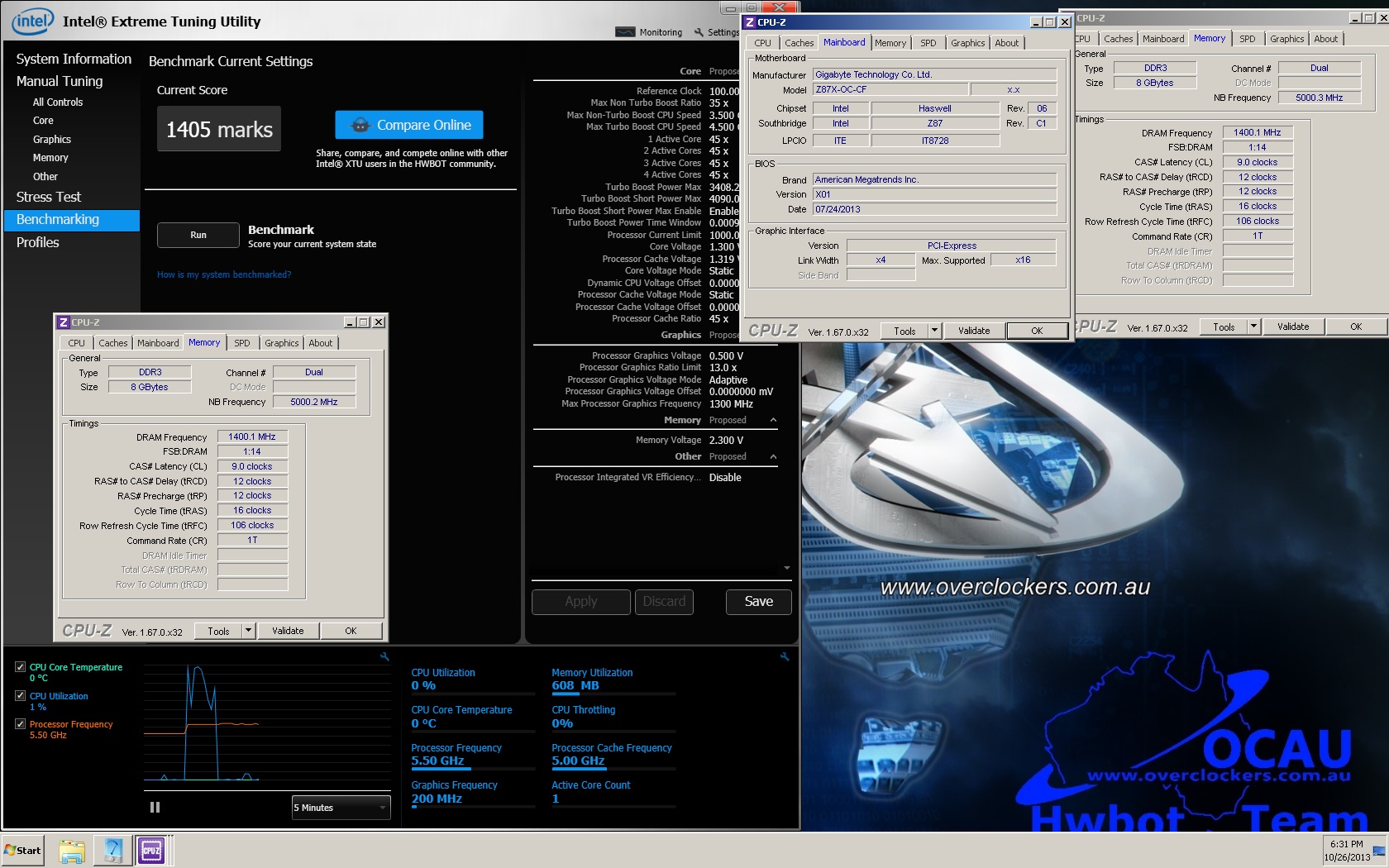Click Save button in XTU settings panel
The height and width of the screenshot is (868, 1389).
tap(758, 602)
